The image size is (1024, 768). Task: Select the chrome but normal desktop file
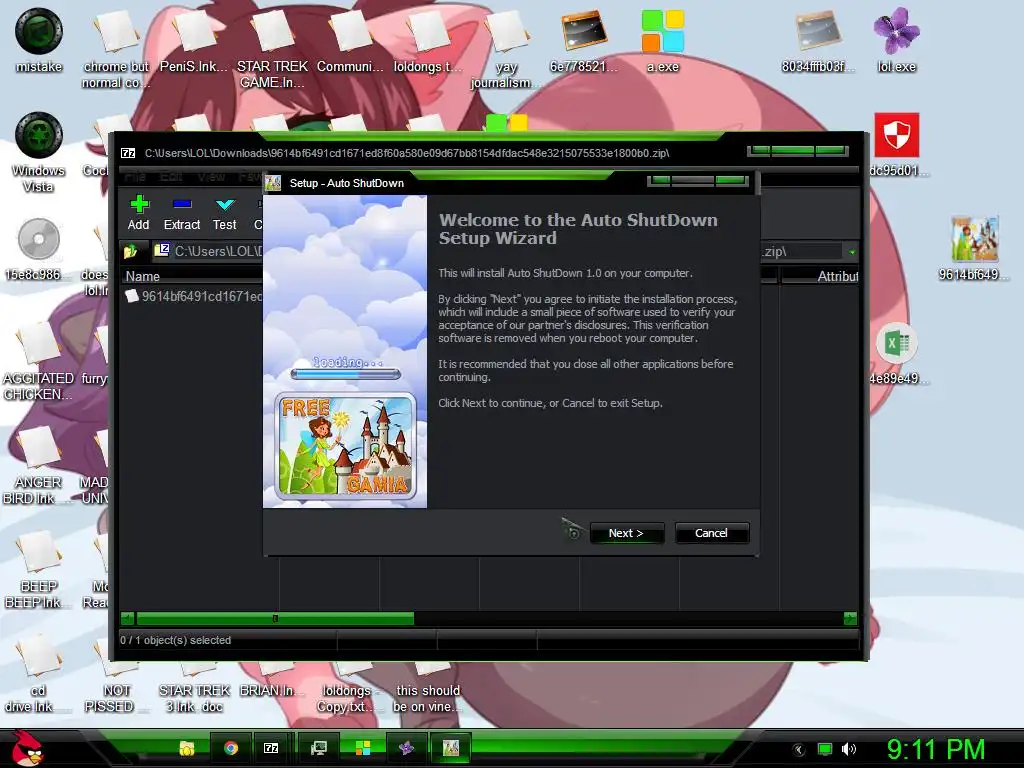click(116, 49)
